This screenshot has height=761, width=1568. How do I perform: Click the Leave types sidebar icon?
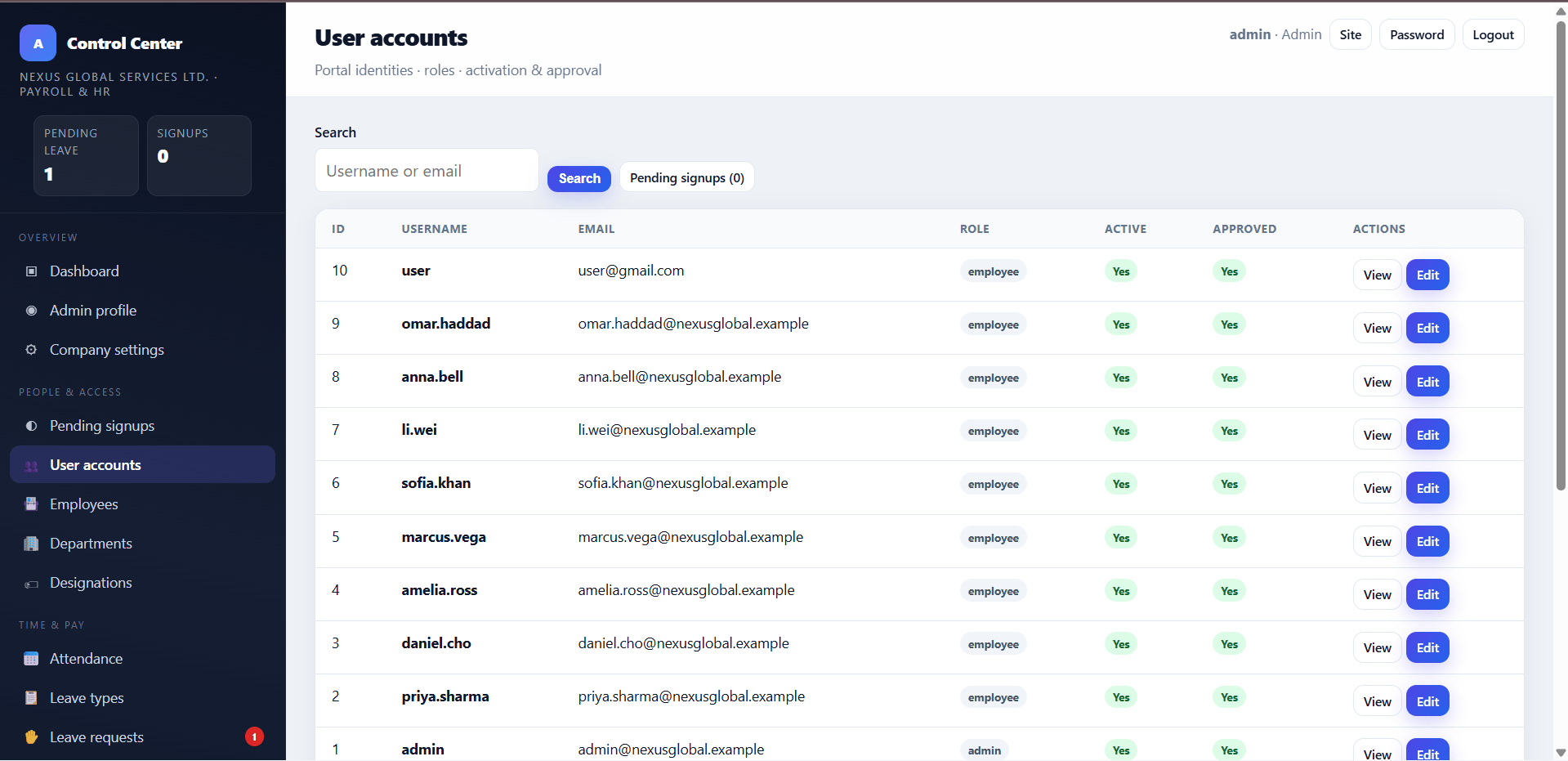coord(31,698)
